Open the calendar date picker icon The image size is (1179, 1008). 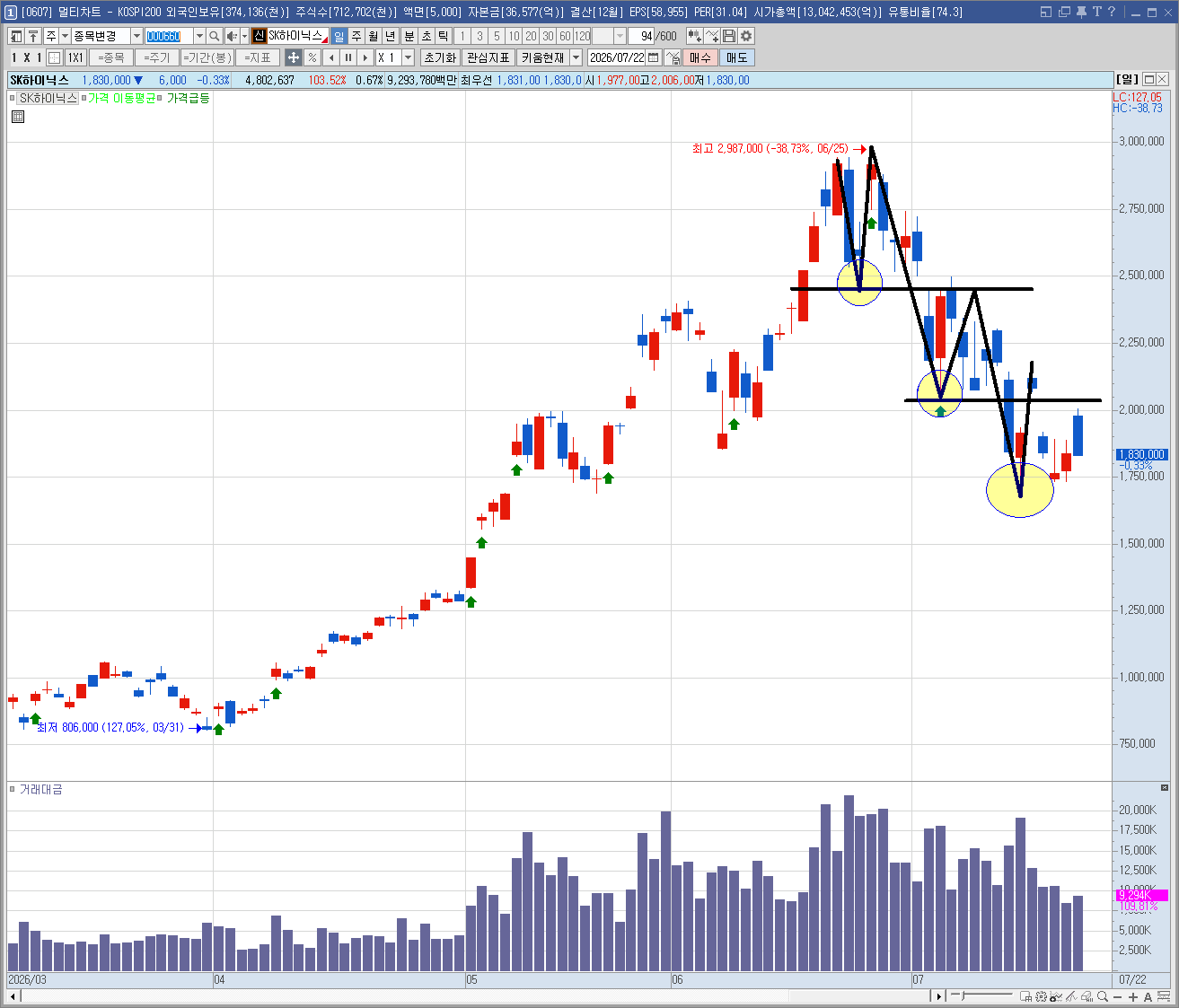tap(654, 57)
